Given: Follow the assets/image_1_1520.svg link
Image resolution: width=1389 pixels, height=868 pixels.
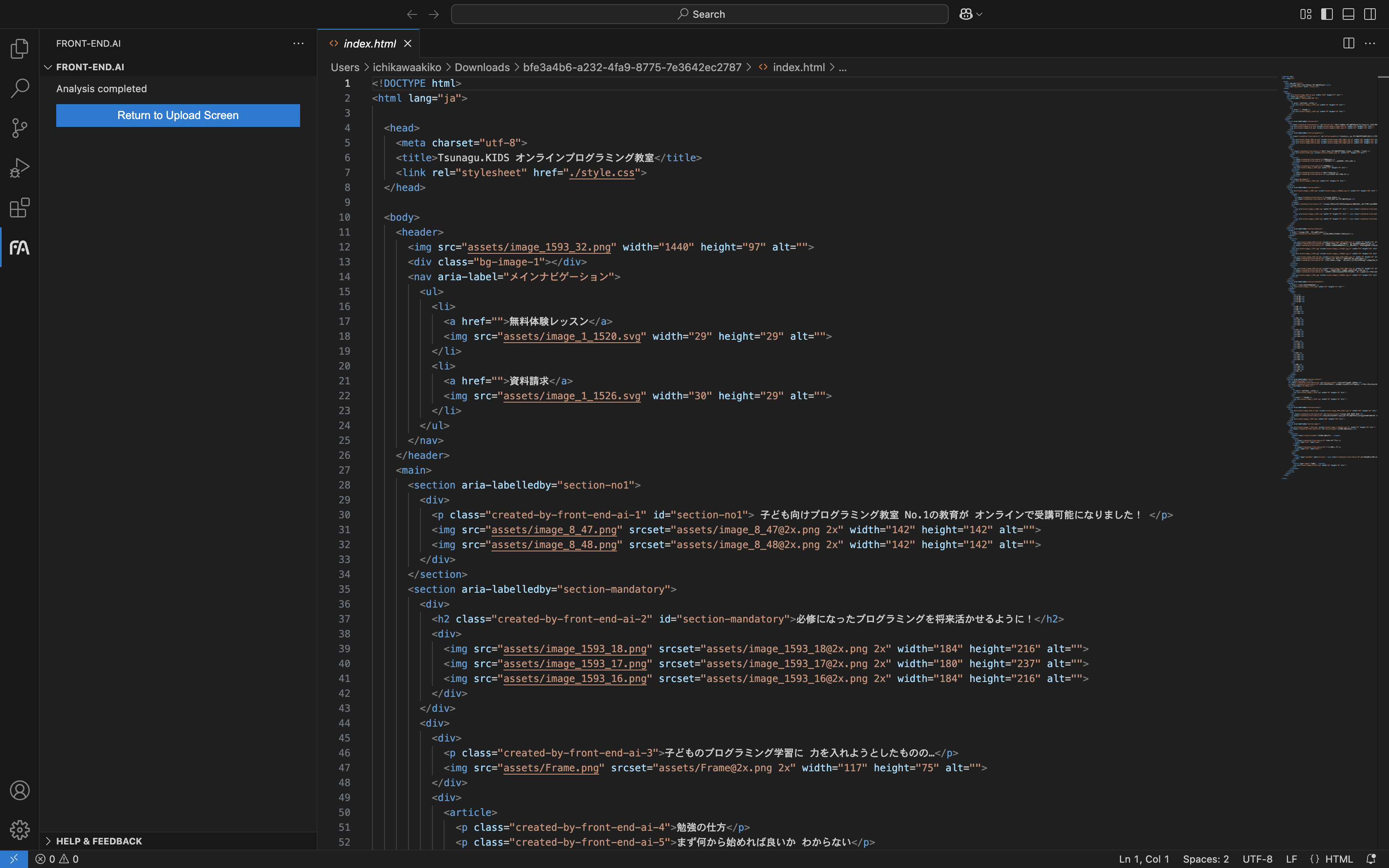Looking at the screenshot, I should click(x=572, y=336).
